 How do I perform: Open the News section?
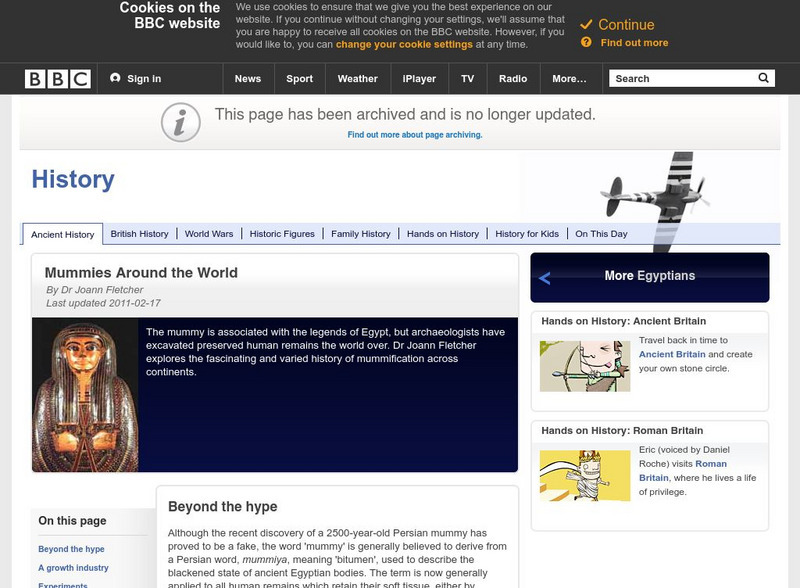pos(248,79)
